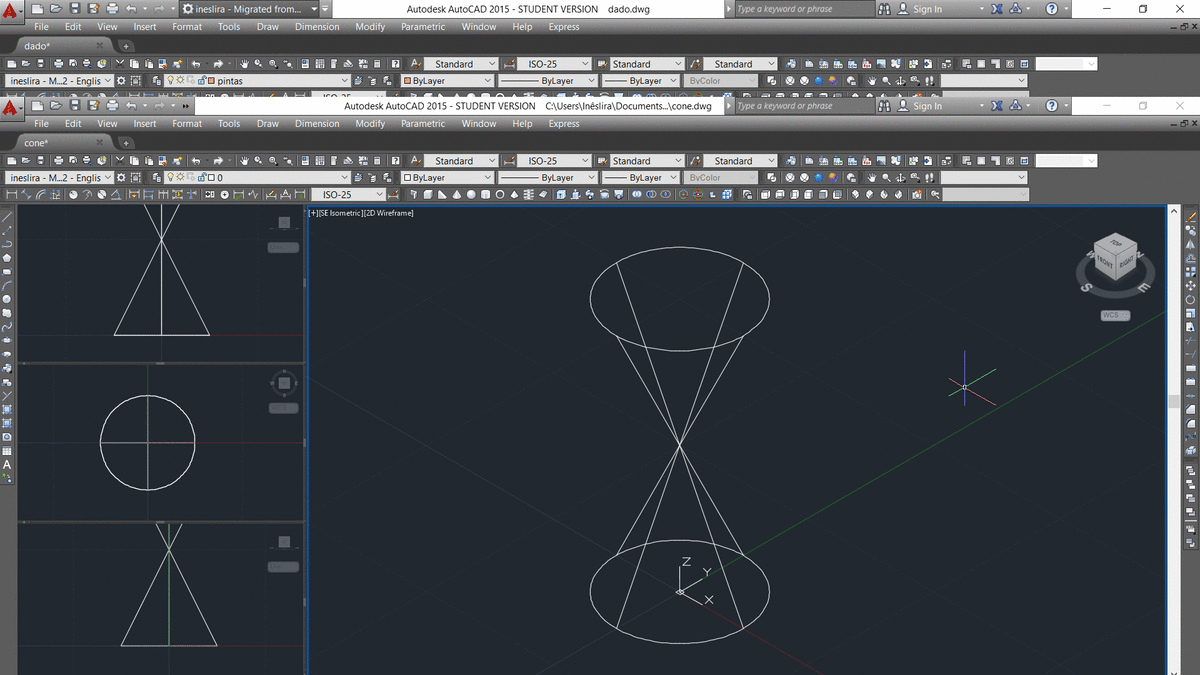Select the Table tool in Draw toolbar
Screen dimensions: 1200x675
tap(7, 450)
